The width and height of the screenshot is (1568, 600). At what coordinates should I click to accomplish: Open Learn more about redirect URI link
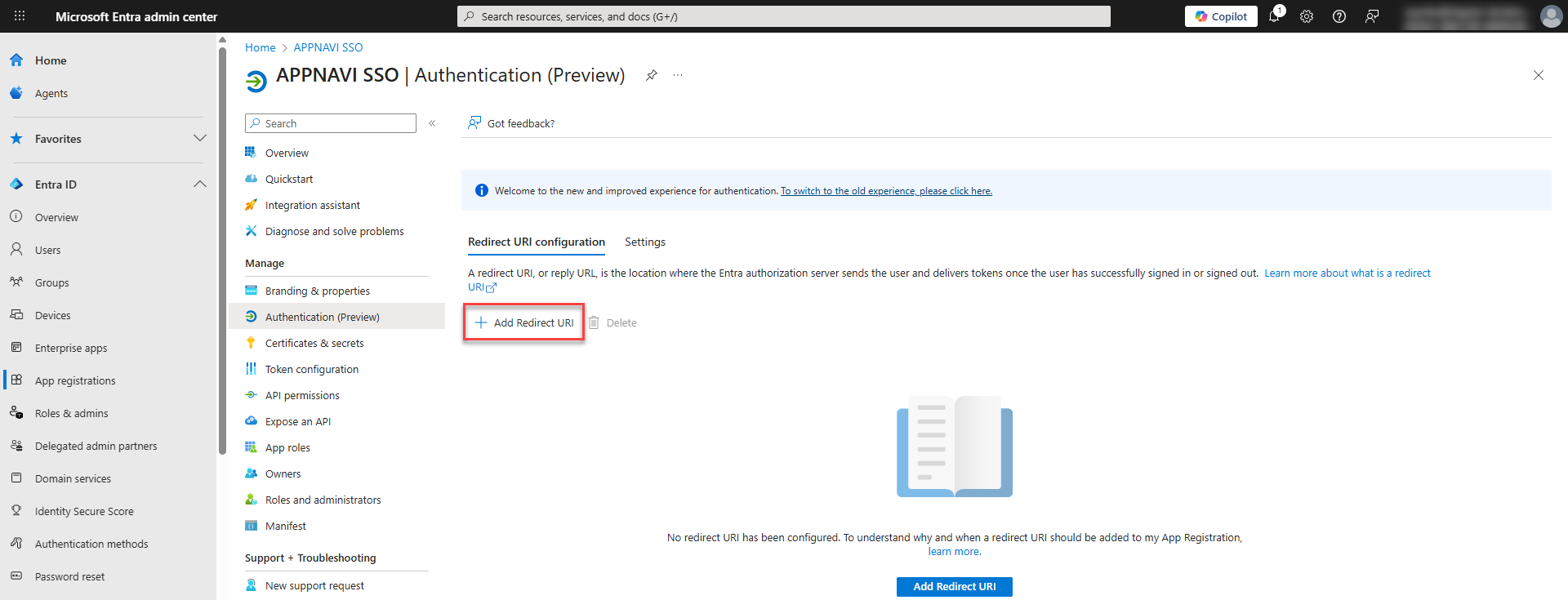click(x=1347, y=273)
